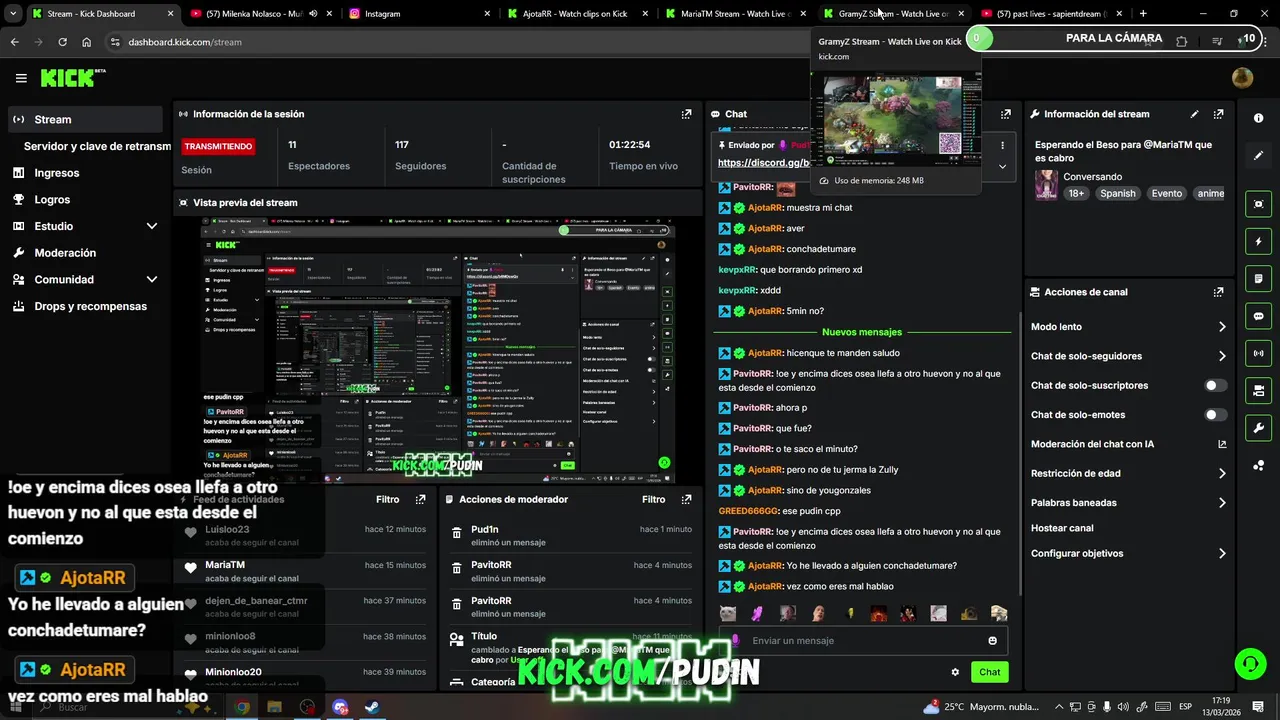Pop out the Información de la sesión panel
The height and width of the screenshot is (720, 1280).
click(686, 114)
